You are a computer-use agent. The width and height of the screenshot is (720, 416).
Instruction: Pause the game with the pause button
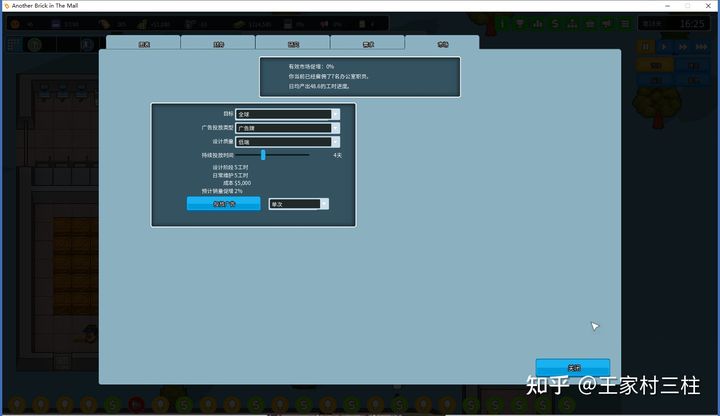(647, 46)
